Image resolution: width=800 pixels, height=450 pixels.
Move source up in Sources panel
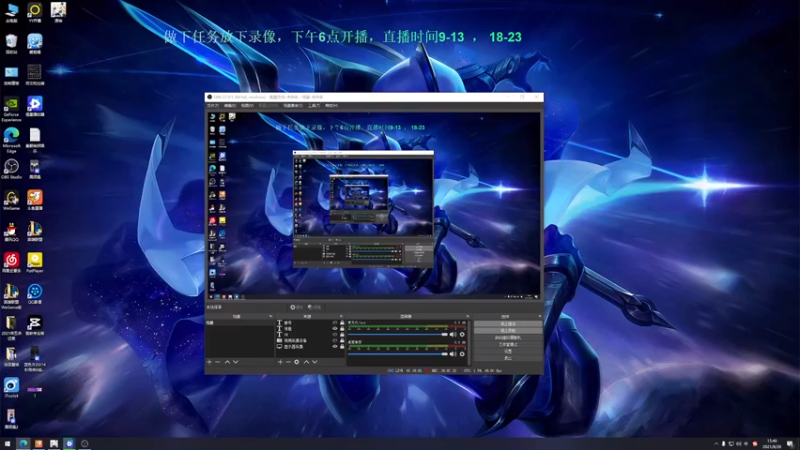coord(306,362)
